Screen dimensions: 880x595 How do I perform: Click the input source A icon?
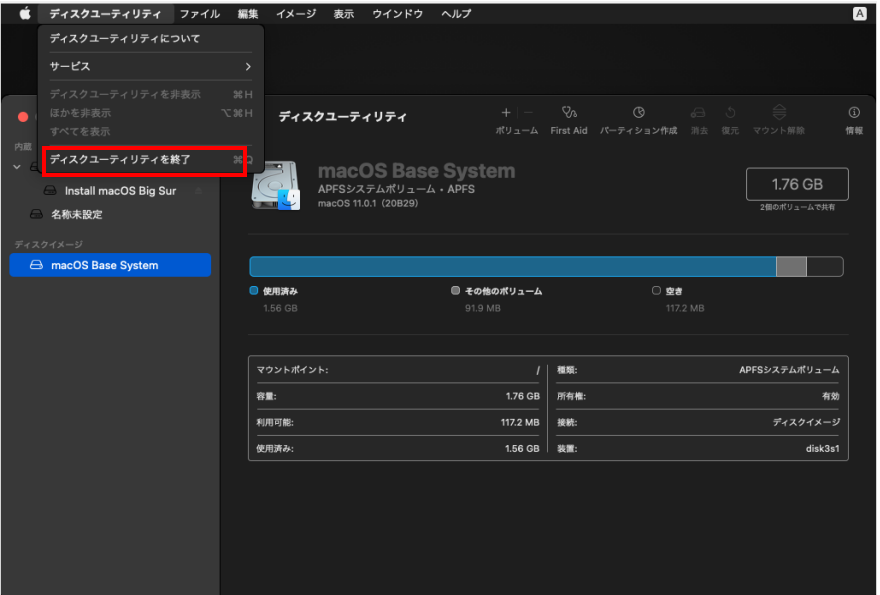point(859,13)
